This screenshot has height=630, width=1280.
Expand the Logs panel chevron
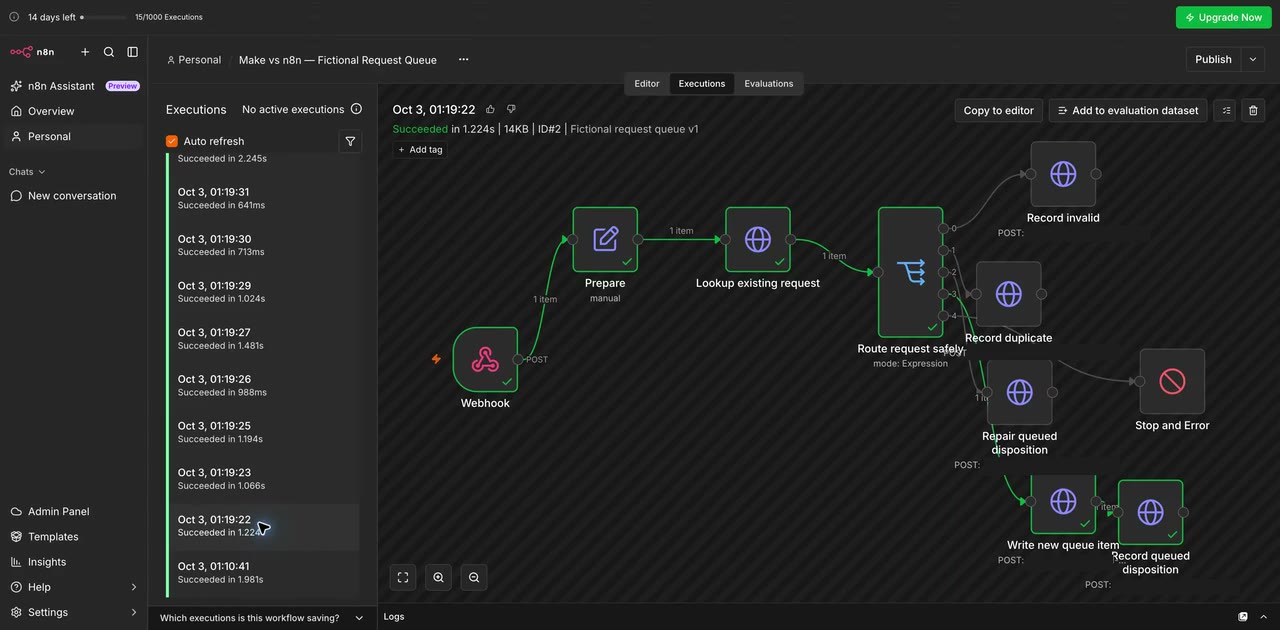(x=1264, y=617)
